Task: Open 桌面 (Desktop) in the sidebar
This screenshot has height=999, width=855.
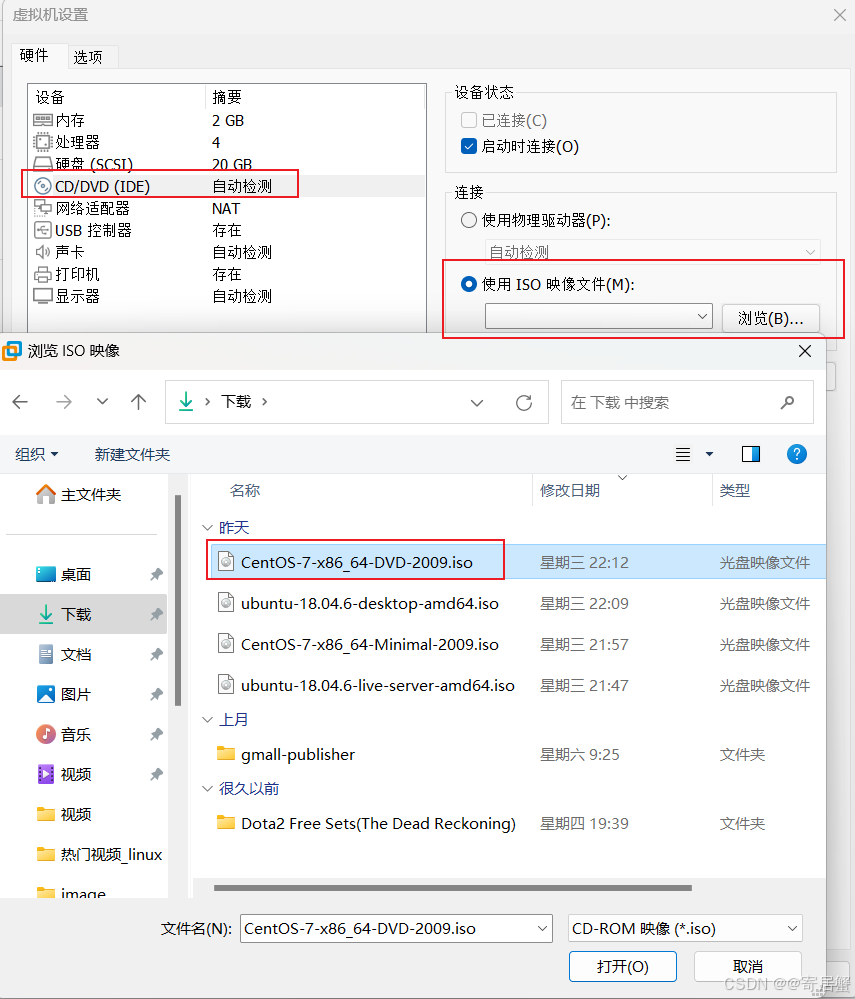Action: pos(83,575)
